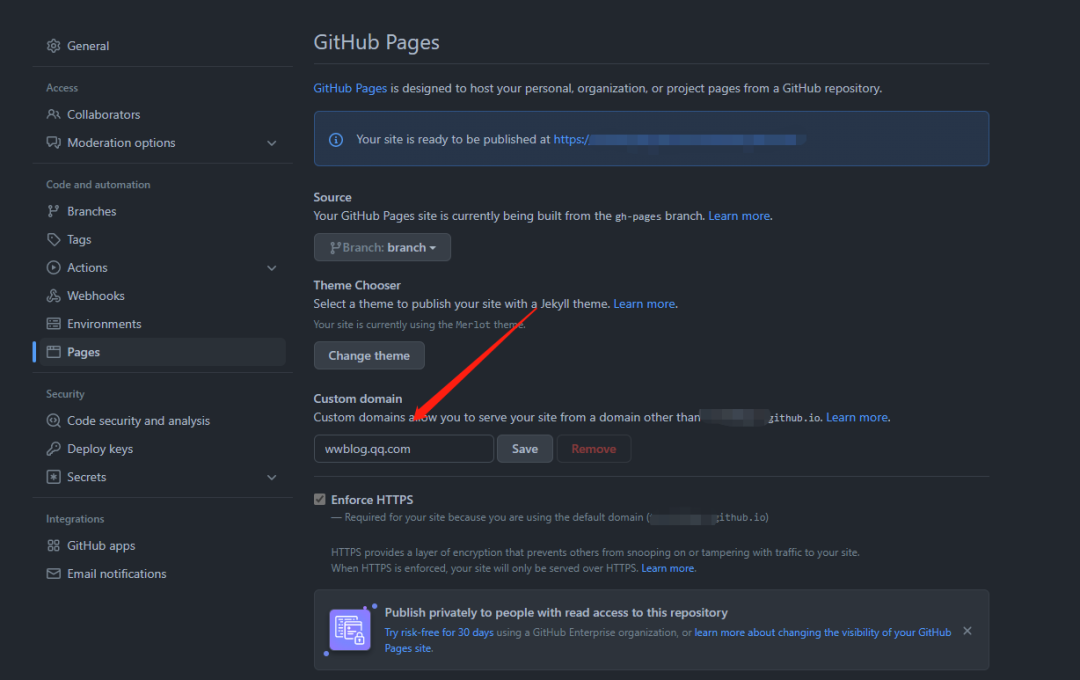Click Learn more about HTTPS
The image size is (1080, 680).
click(667, 568)
